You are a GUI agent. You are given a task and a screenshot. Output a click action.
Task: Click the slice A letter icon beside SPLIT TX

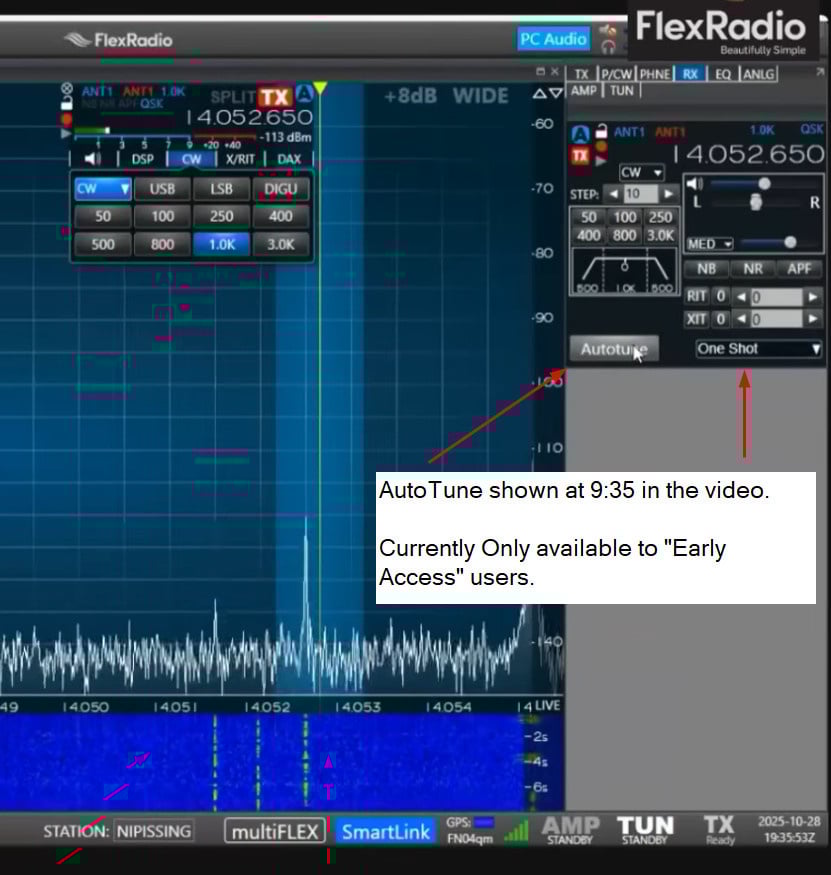(304, 94)
